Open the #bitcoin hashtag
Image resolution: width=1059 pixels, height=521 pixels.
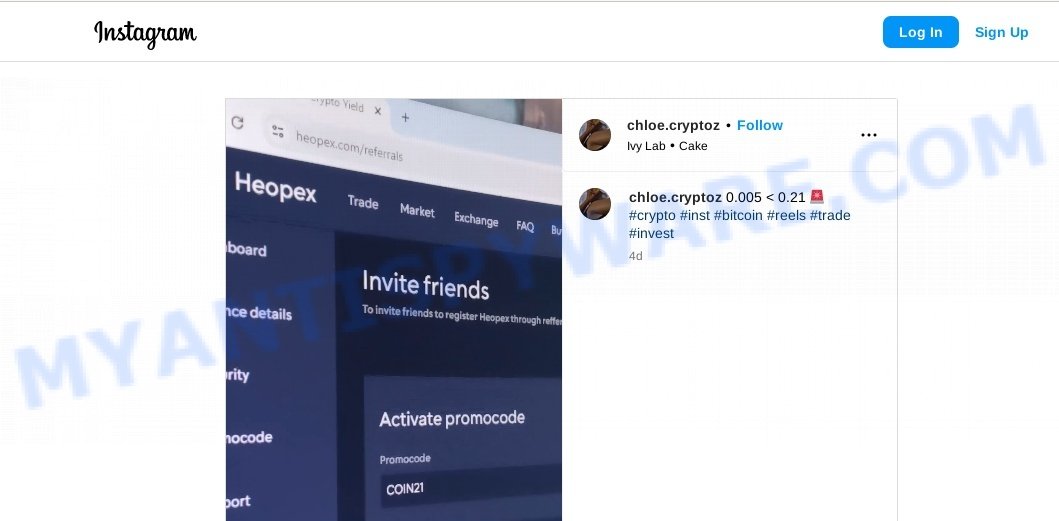(738, 216)
